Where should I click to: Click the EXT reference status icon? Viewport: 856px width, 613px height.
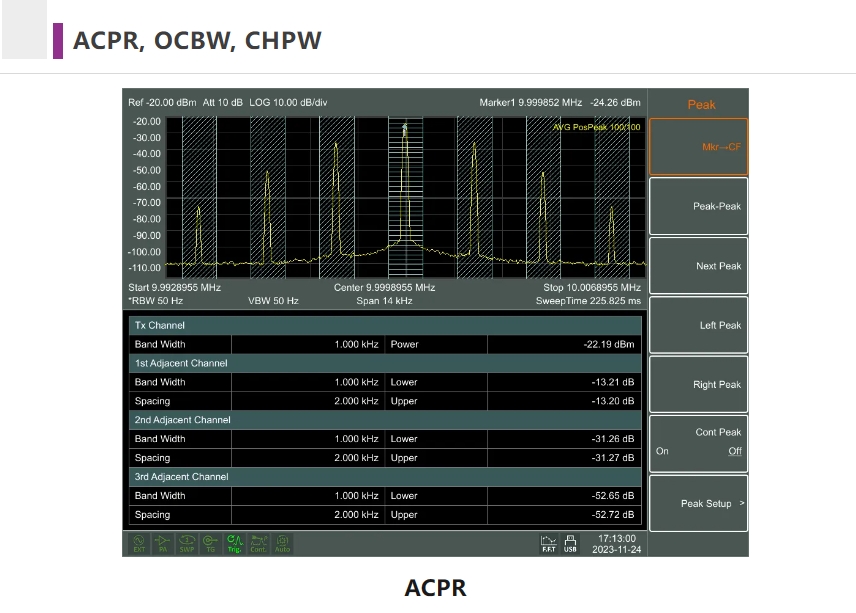pos(139,543)
